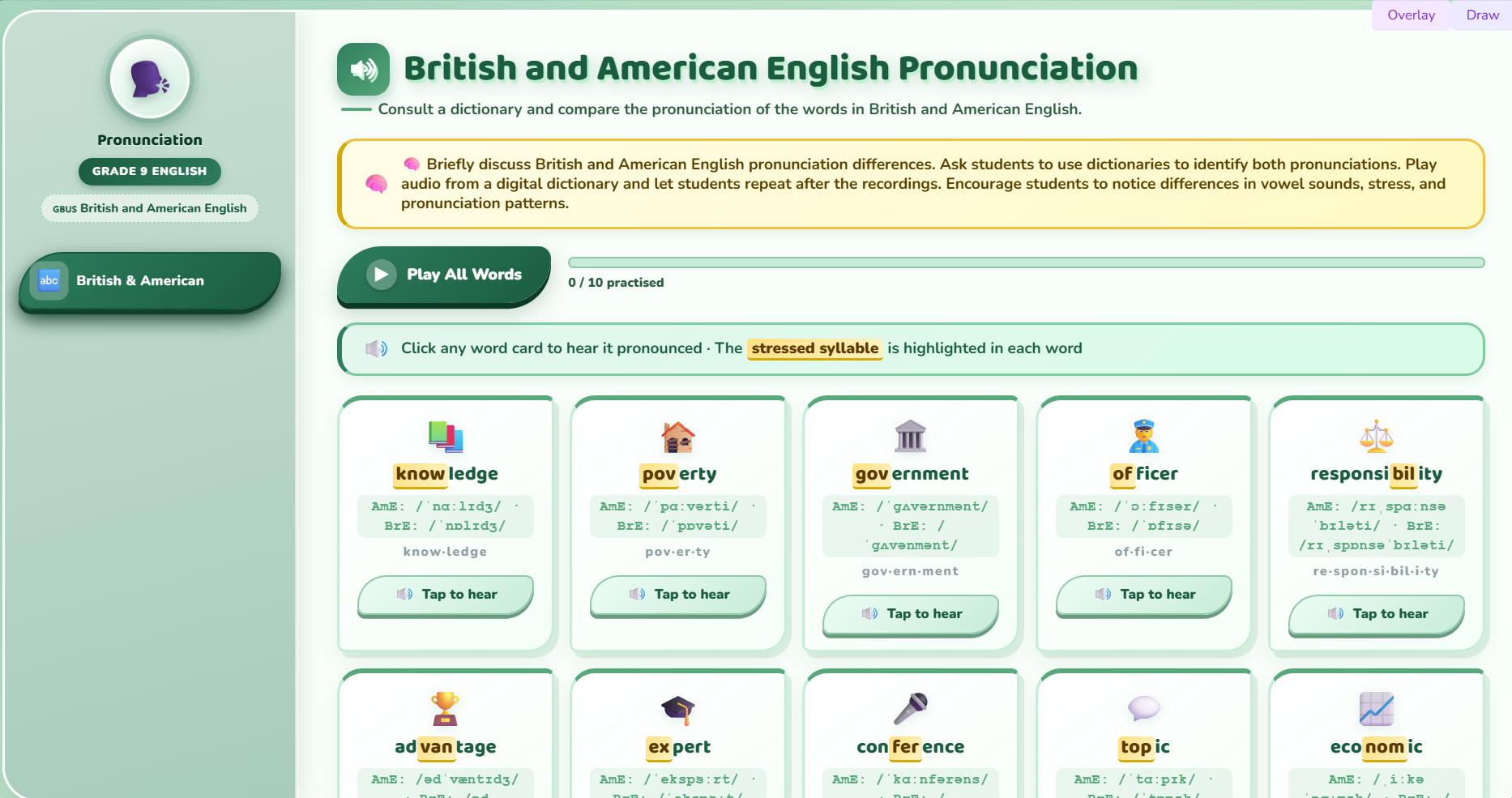Image resolution: width=1512 pixels, height=798 pixels.
Task: Click the practice progress bar
Action: pos(1027,262)
